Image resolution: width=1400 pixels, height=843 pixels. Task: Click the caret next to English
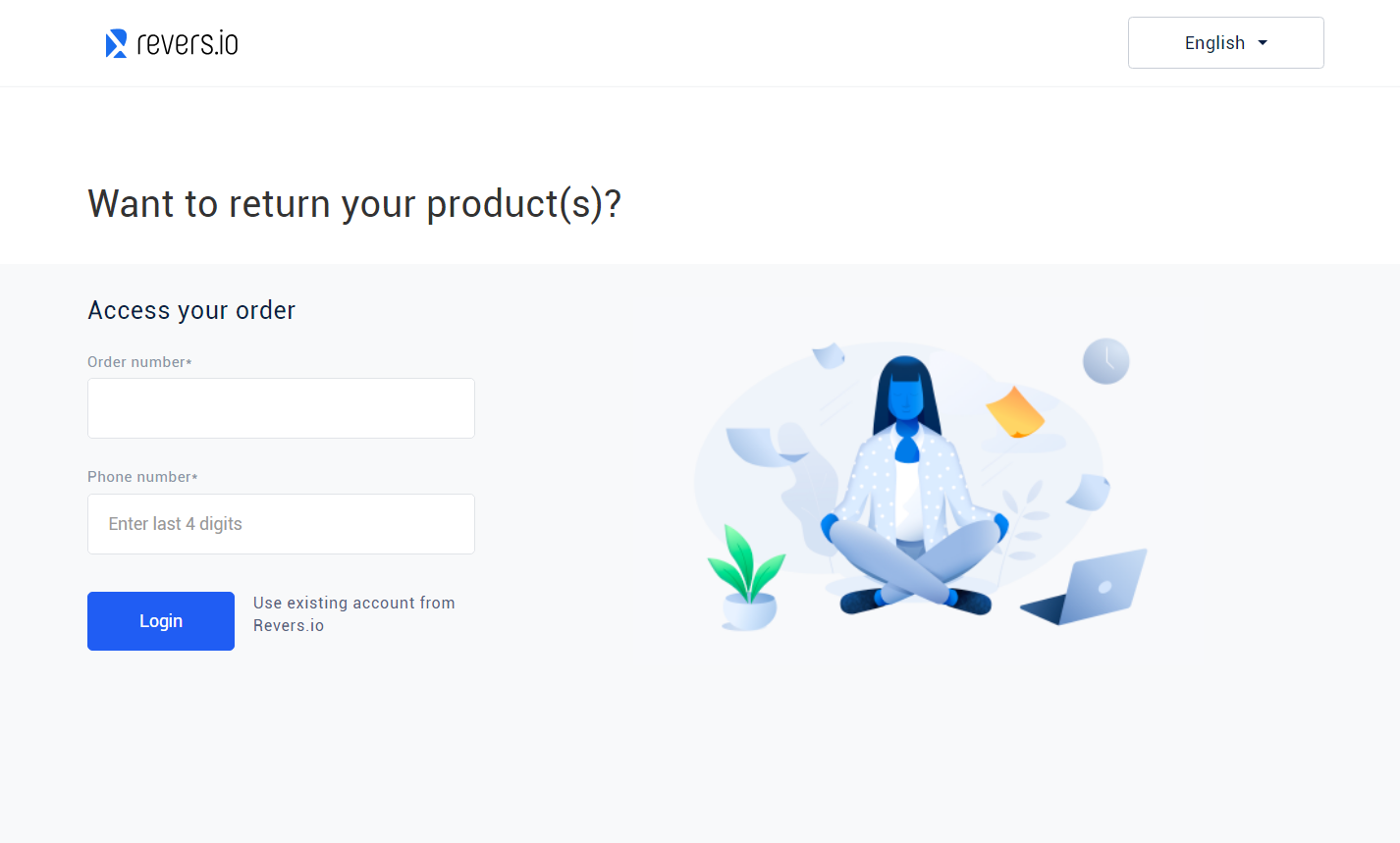pyautogui.click(x=1264, y=42)
